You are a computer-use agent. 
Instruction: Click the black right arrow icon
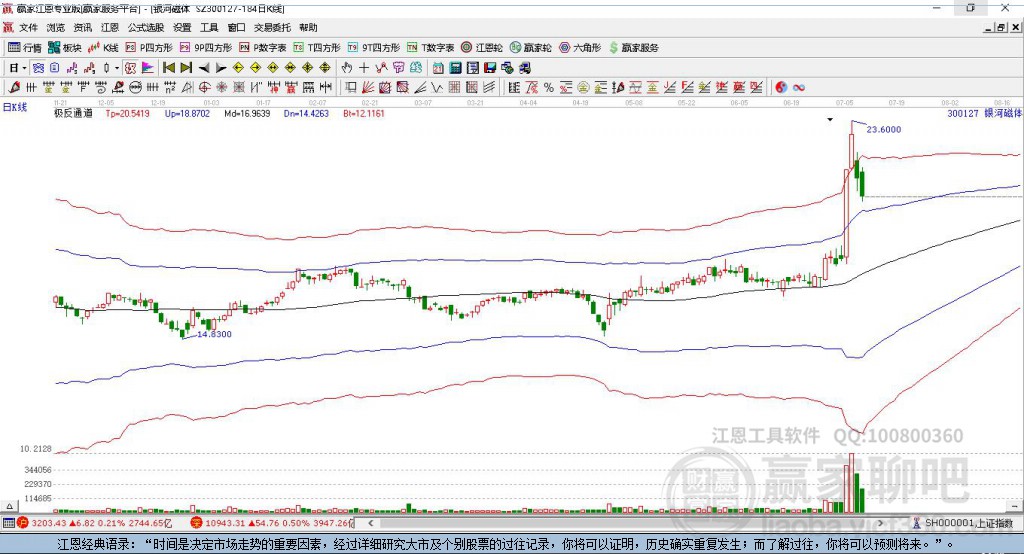point(221,67)
